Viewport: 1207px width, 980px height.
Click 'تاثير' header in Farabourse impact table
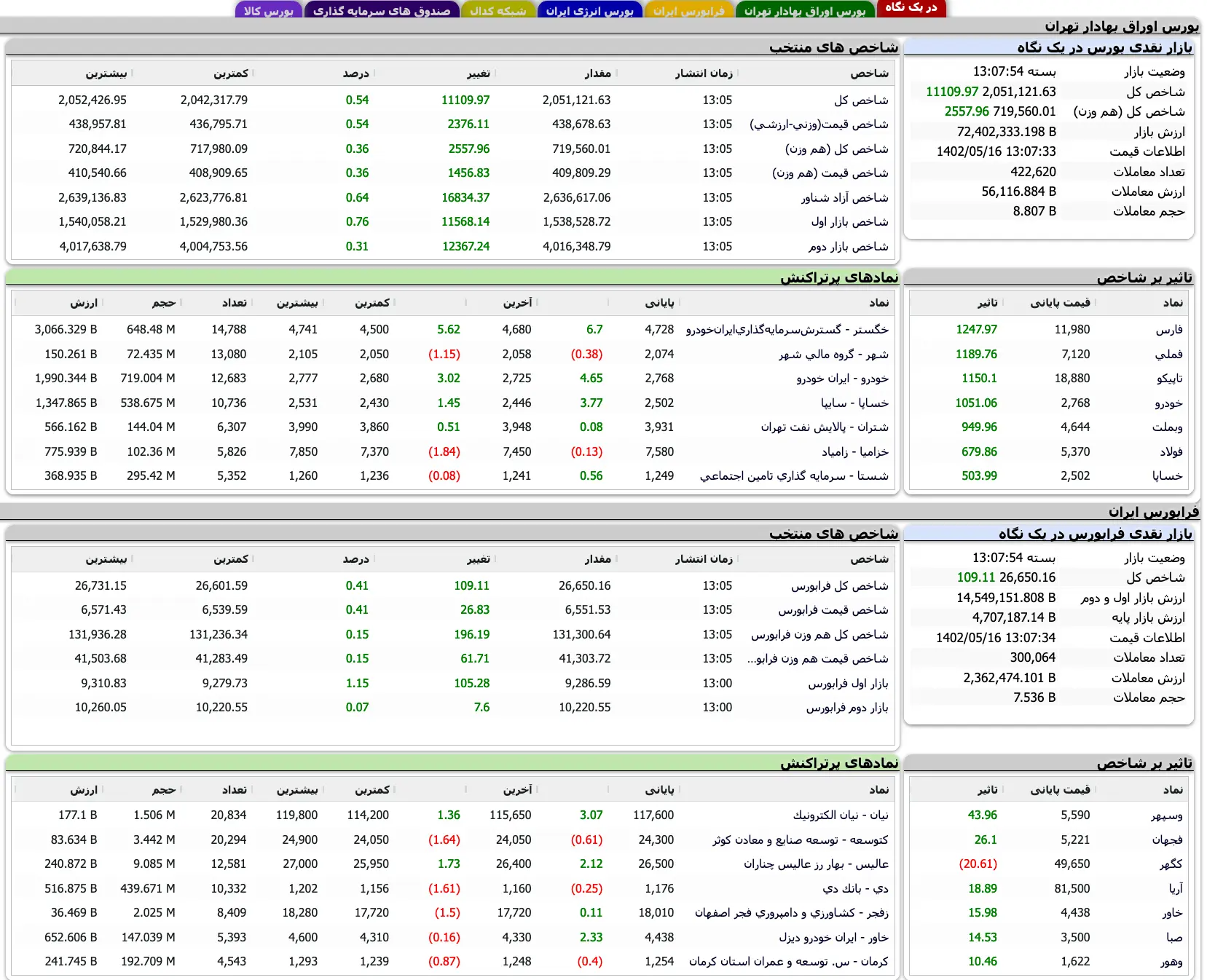coord(988,790)
